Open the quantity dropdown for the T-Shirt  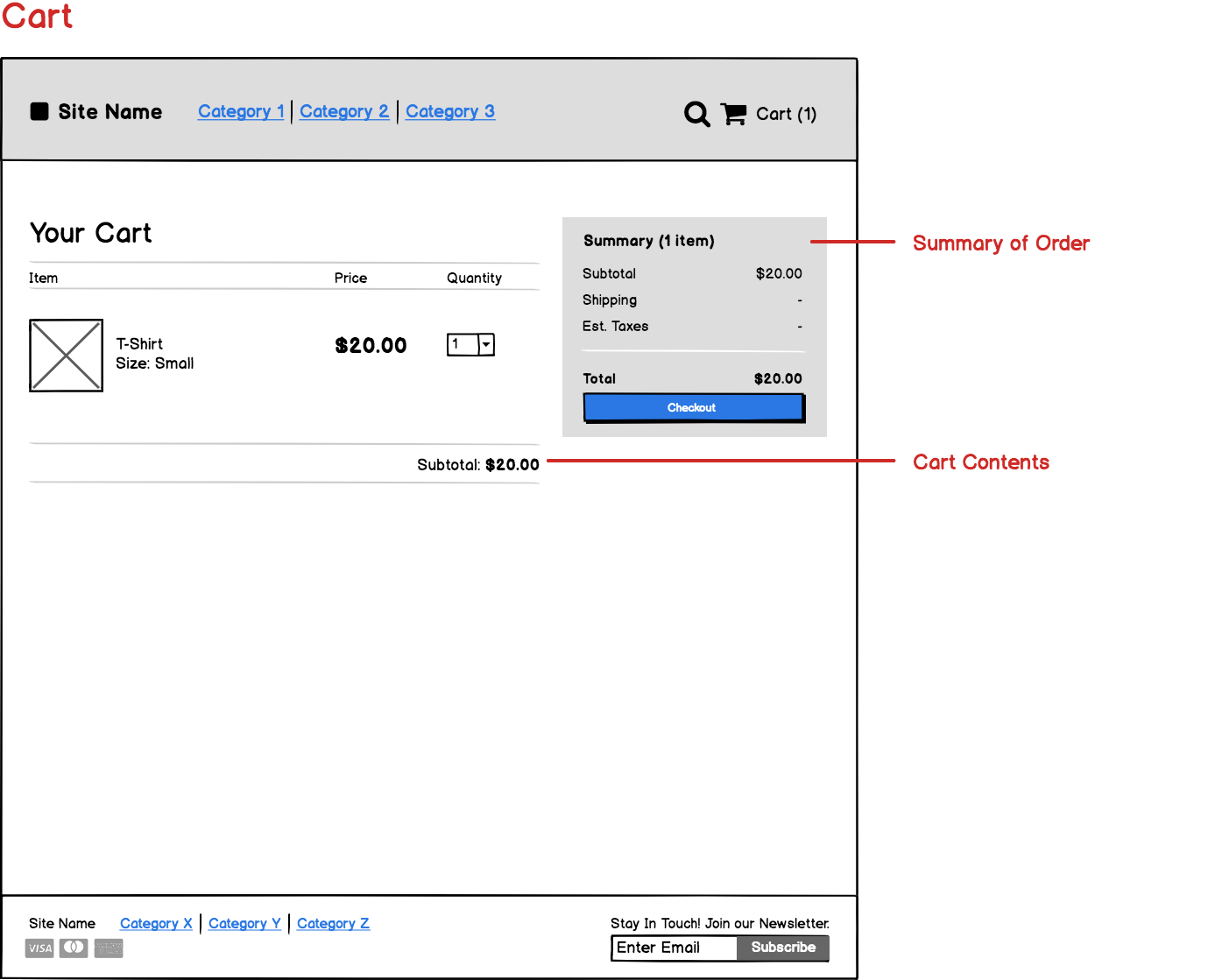pyautogui.click(x=470, y=344)
